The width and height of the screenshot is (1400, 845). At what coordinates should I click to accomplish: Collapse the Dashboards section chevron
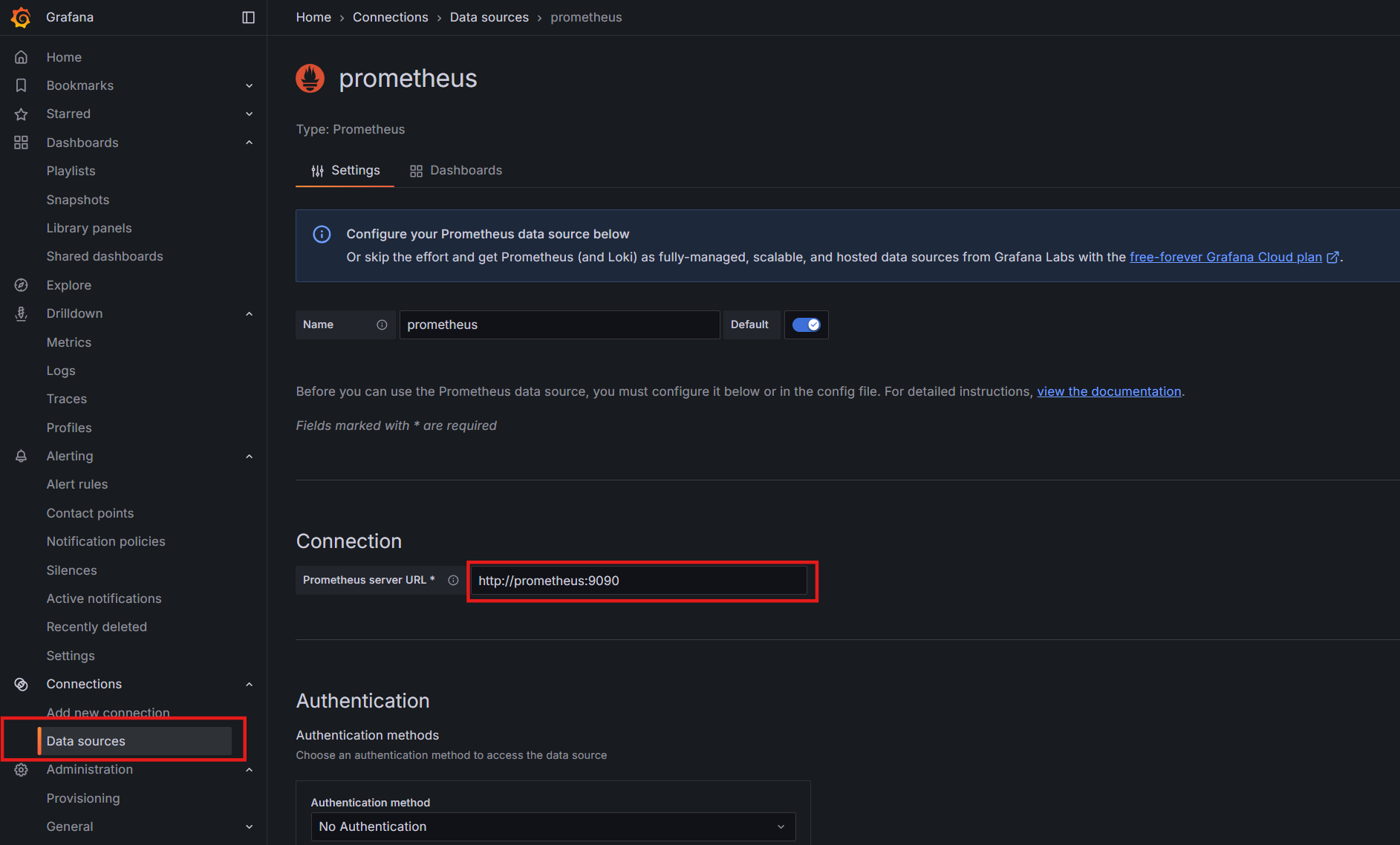(250, 143)
